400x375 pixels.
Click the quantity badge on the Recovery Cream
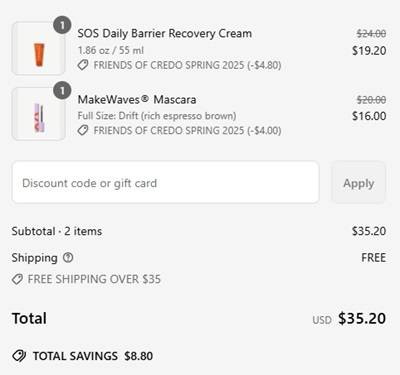pyautogui.click(x=62, y=25)
